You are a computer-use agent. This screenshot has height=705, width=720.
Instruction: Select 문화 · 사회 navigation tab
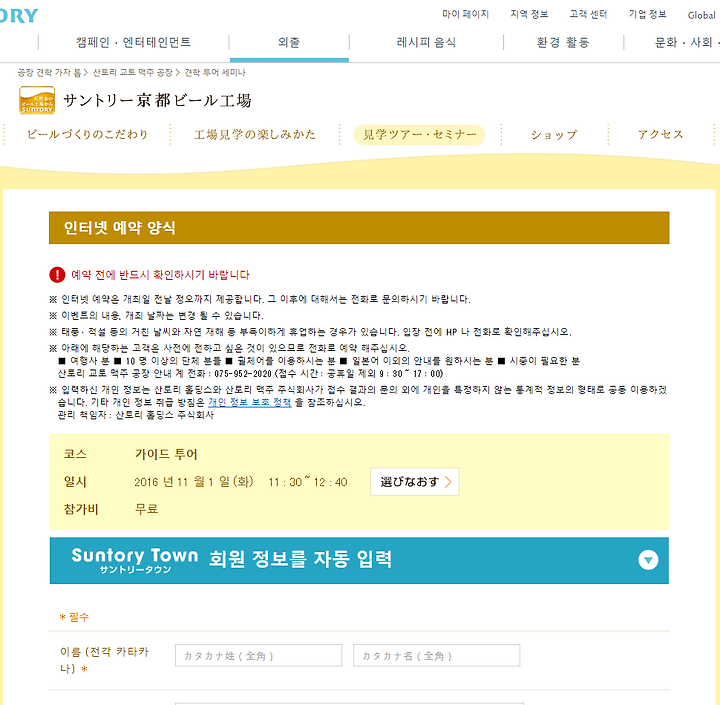(684, 42)
